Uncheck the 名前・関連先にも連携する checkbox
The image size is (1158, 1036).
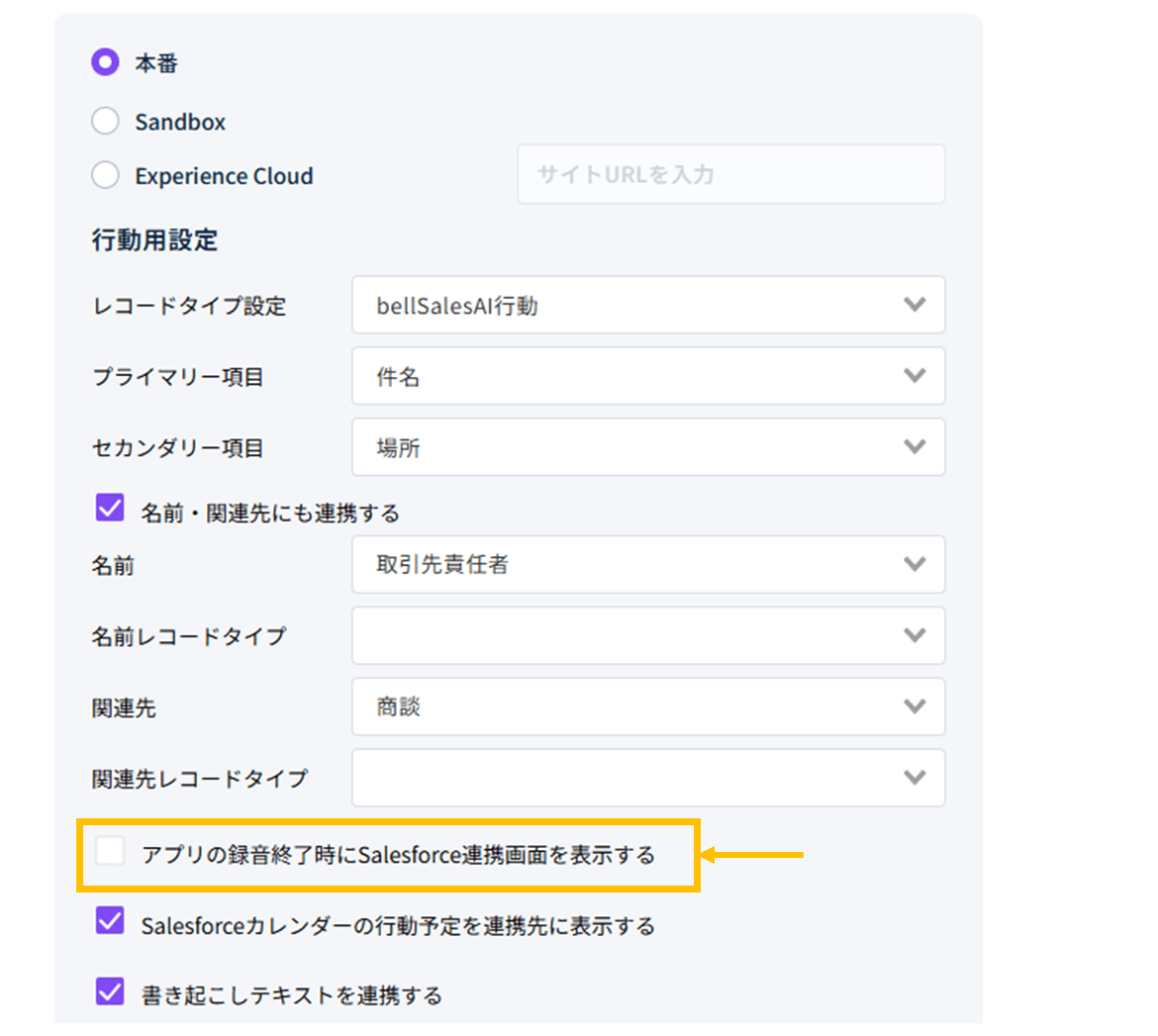pyautogui.click(x=110, y=510)
